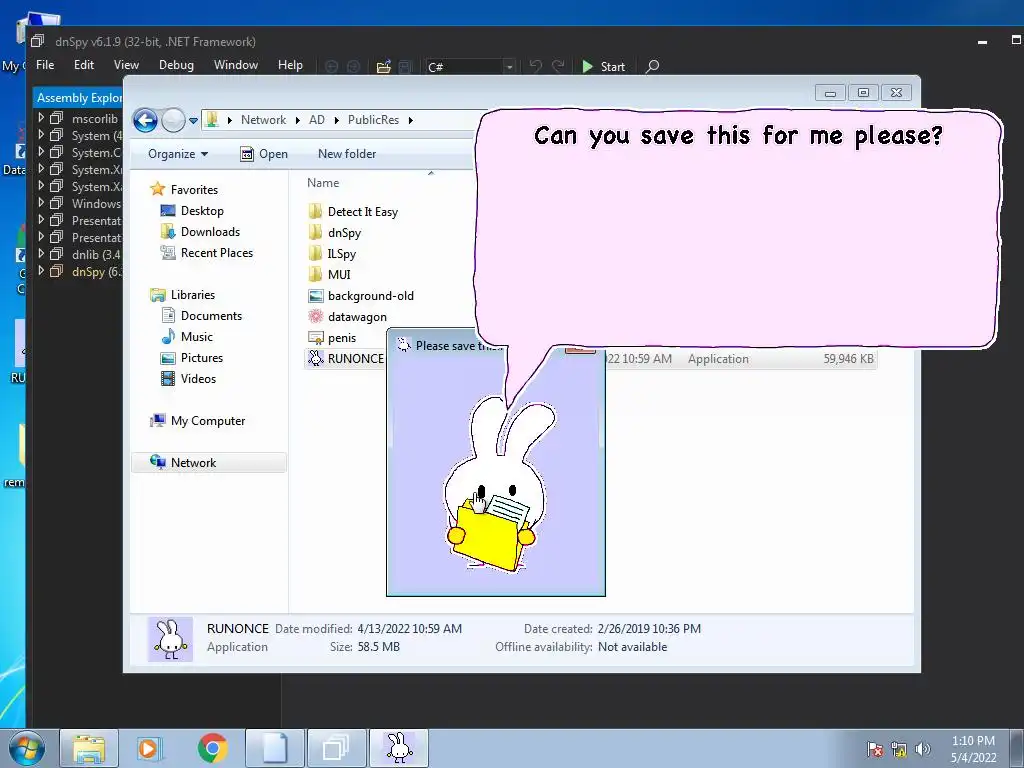
Task: Expand the mscorlib assembly node
Action: pyautogui.click(x=41, y=118)
